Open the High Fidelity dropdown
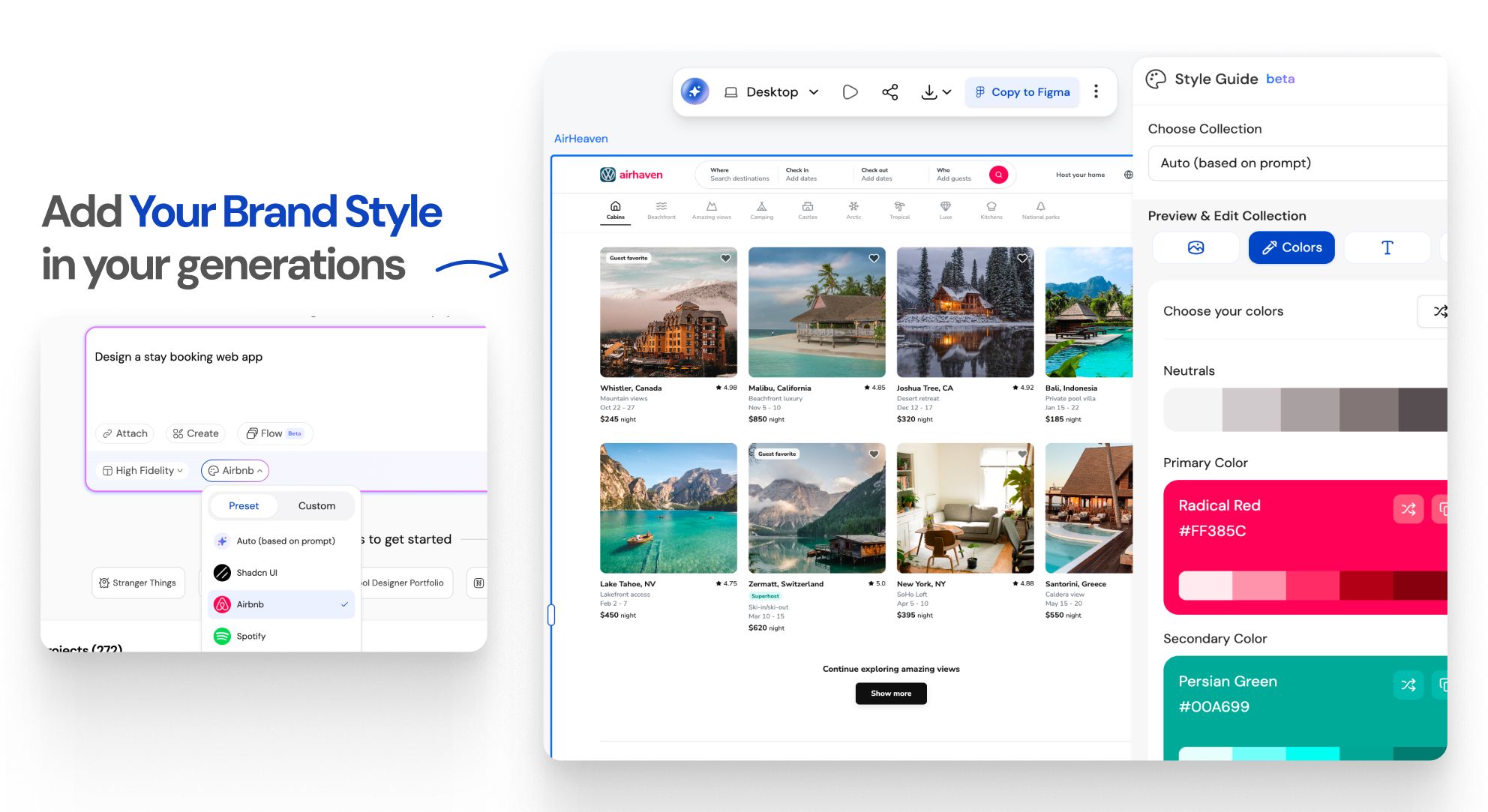Screen dimensions: 1488x812 pos(142,470)
